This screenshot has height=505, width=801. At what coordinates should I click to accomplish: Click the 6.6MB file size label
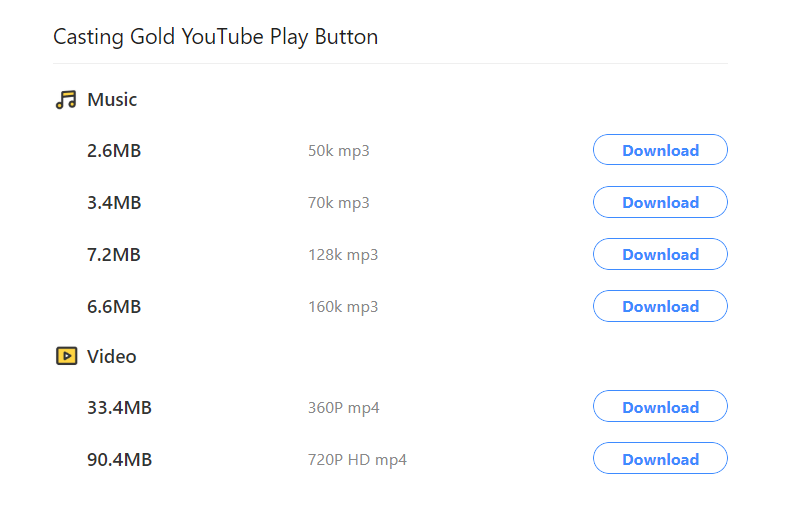click(114, 307)
